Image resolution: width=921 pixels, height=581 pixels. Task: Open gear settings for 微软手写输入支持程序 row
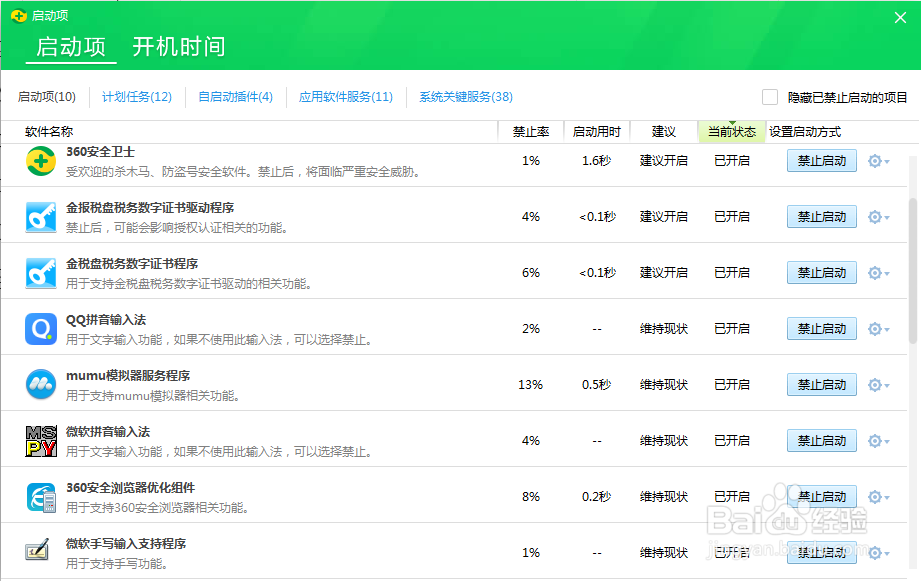(x=879, y=553)
